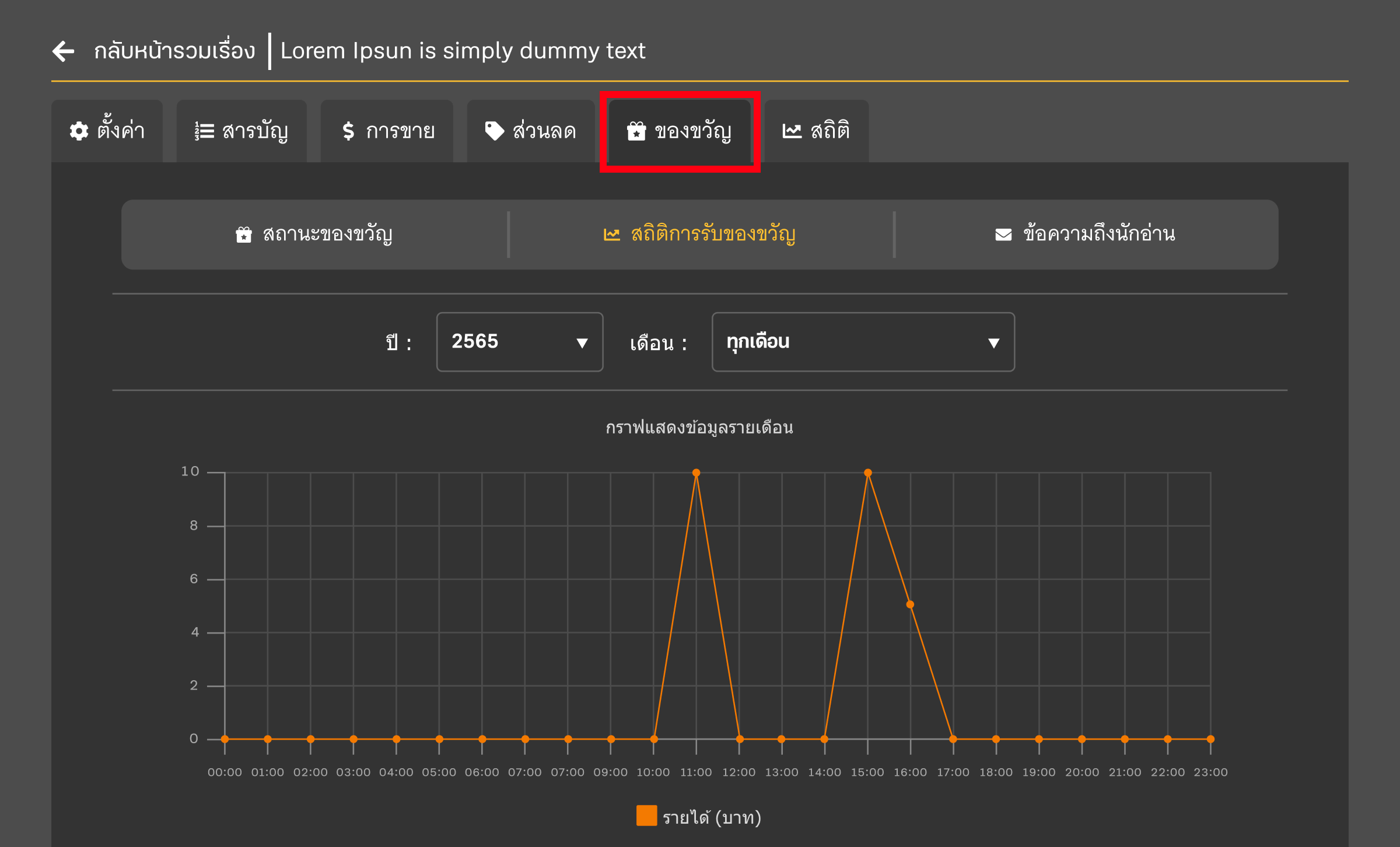Click envelope icon beside ข้อความถึงนักอ่าน
This screenshot has height=847, width=1400.
[x=1003, y=235]
